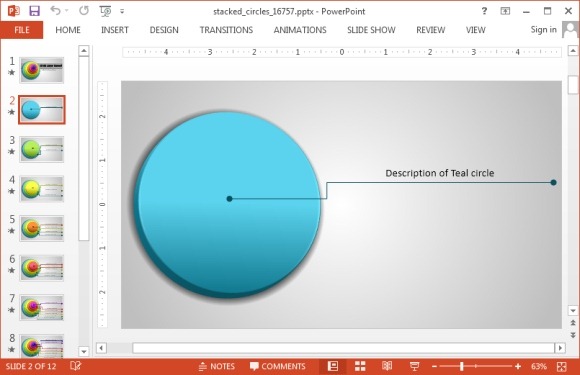Go to previous slide double-arrow button
580x375 pixels.
coord(573,323)
